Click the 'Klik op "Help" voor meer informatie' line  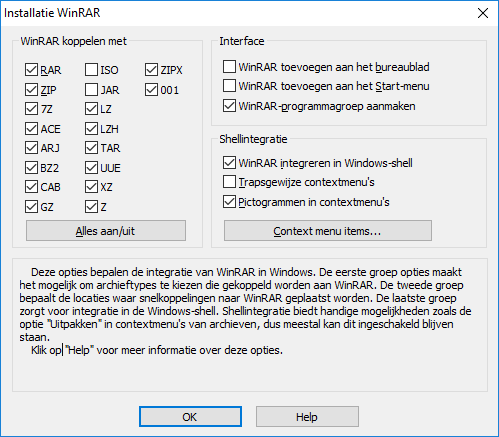(157, 350)
